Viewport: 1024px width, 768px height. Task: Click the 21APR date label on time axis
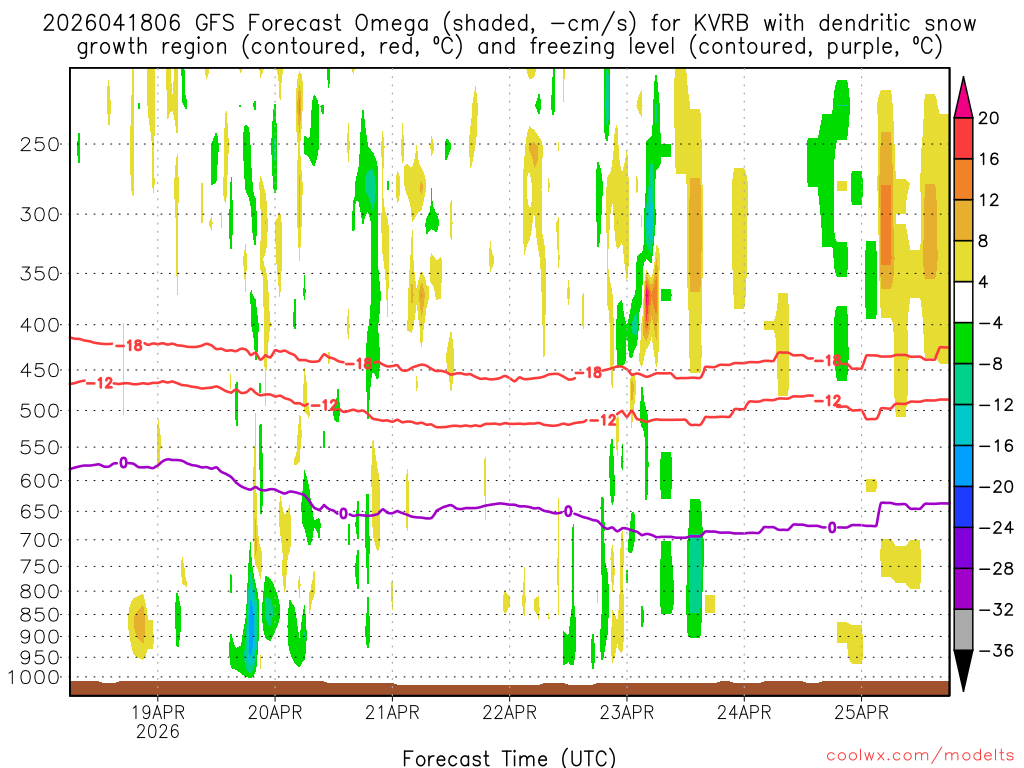tap(392, 712)
